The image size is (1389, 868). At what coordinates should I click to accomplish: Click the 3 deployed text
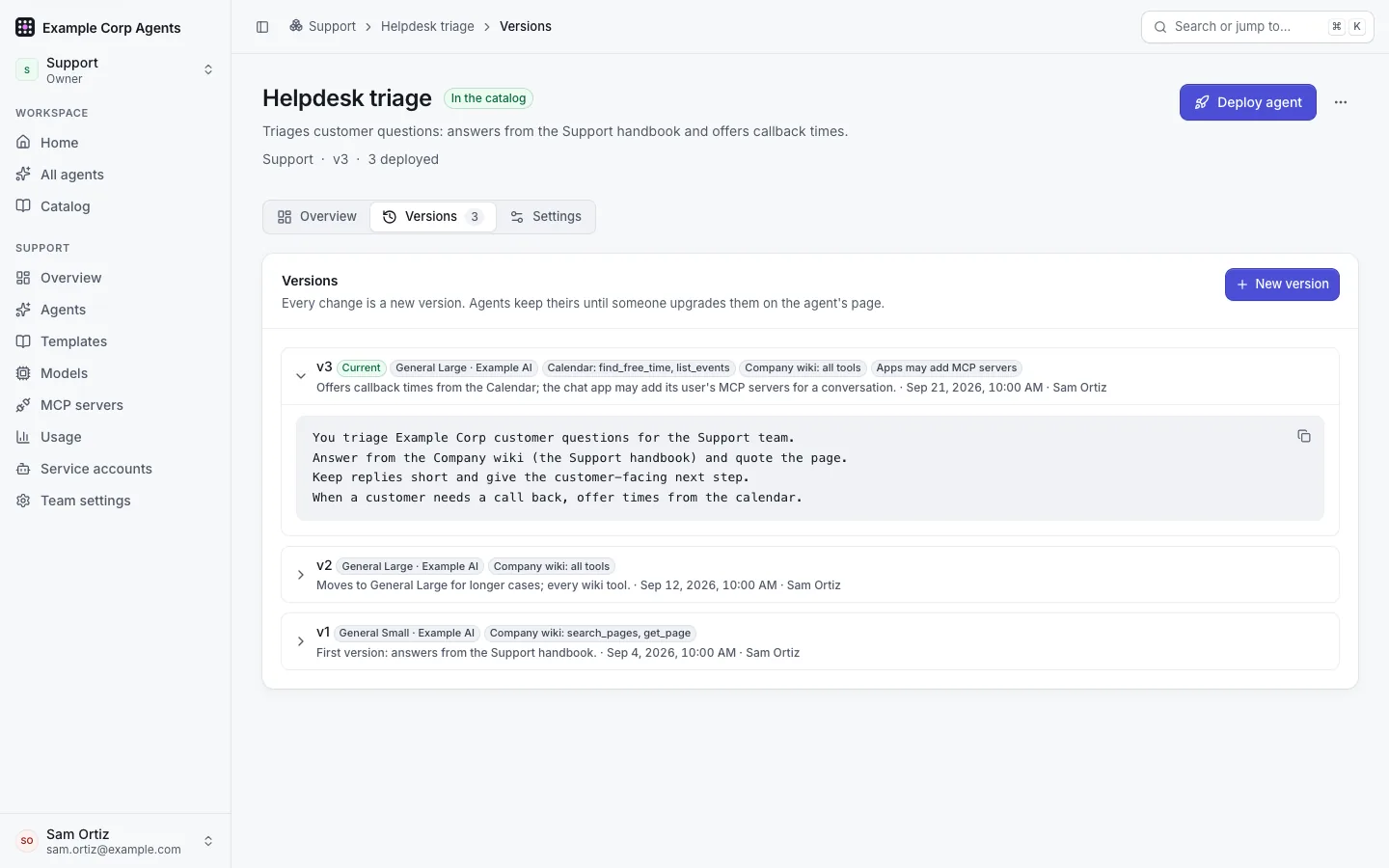403,159
